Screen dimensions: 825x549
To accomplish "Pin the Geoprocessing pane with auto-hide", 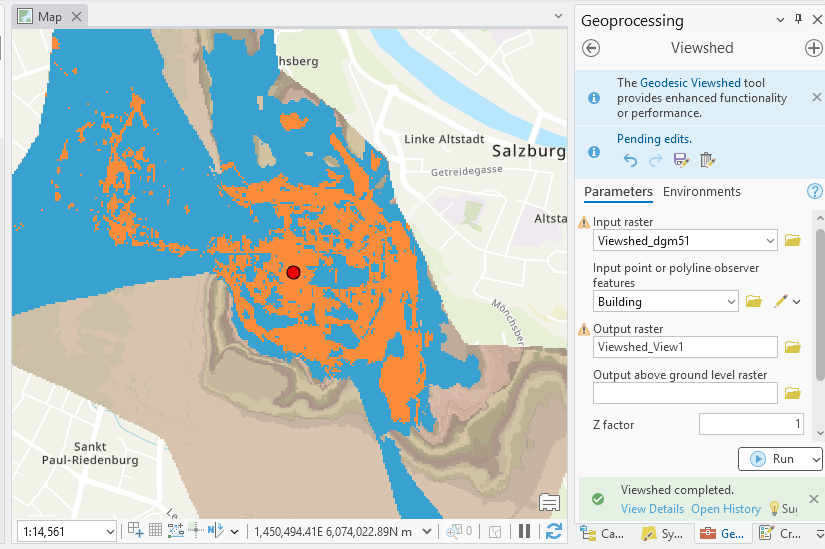I will 798,20.
